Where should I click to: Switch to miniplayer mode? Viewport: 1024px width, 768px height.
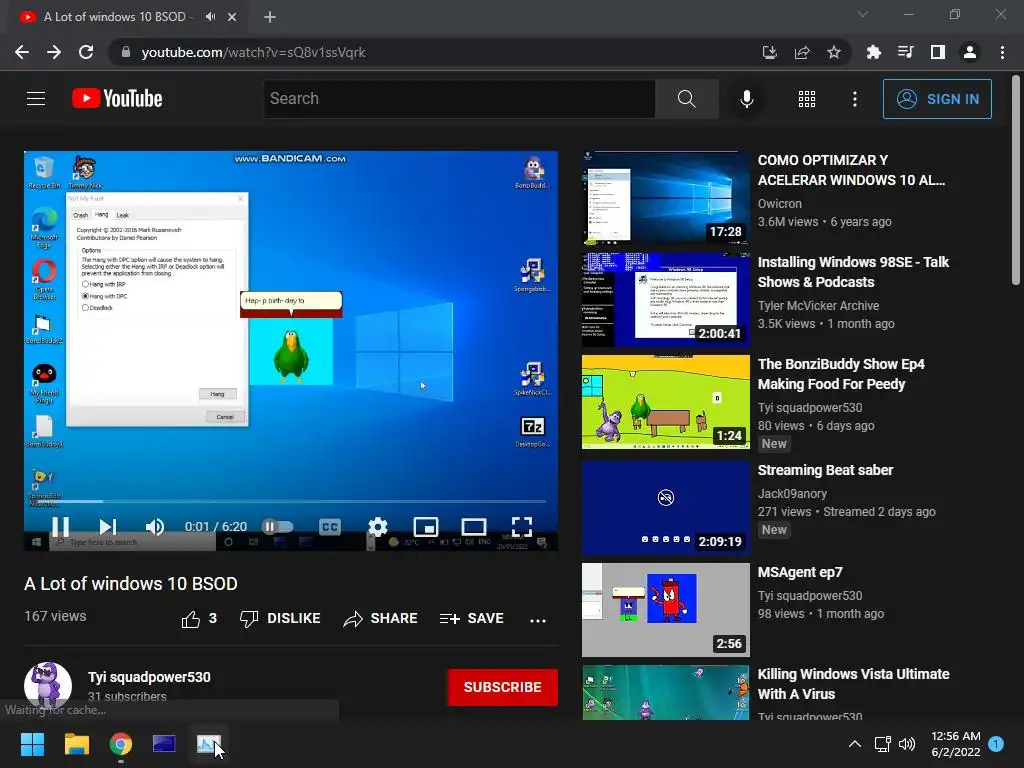[x=426, y=526]
